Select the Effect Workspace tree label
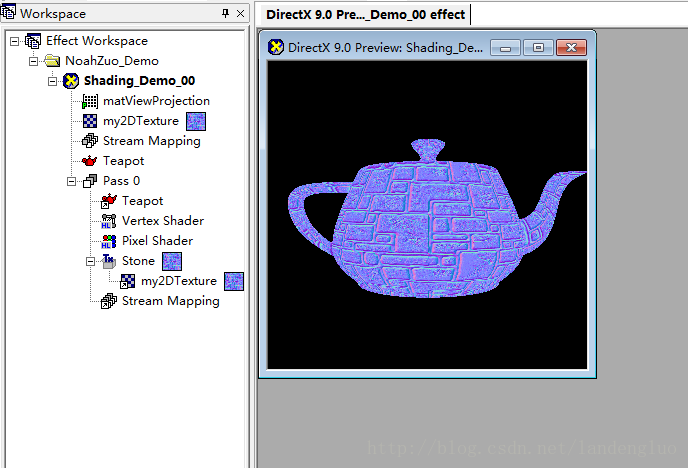The height and width of the screenshot is (468, 688). pos(97,41)
